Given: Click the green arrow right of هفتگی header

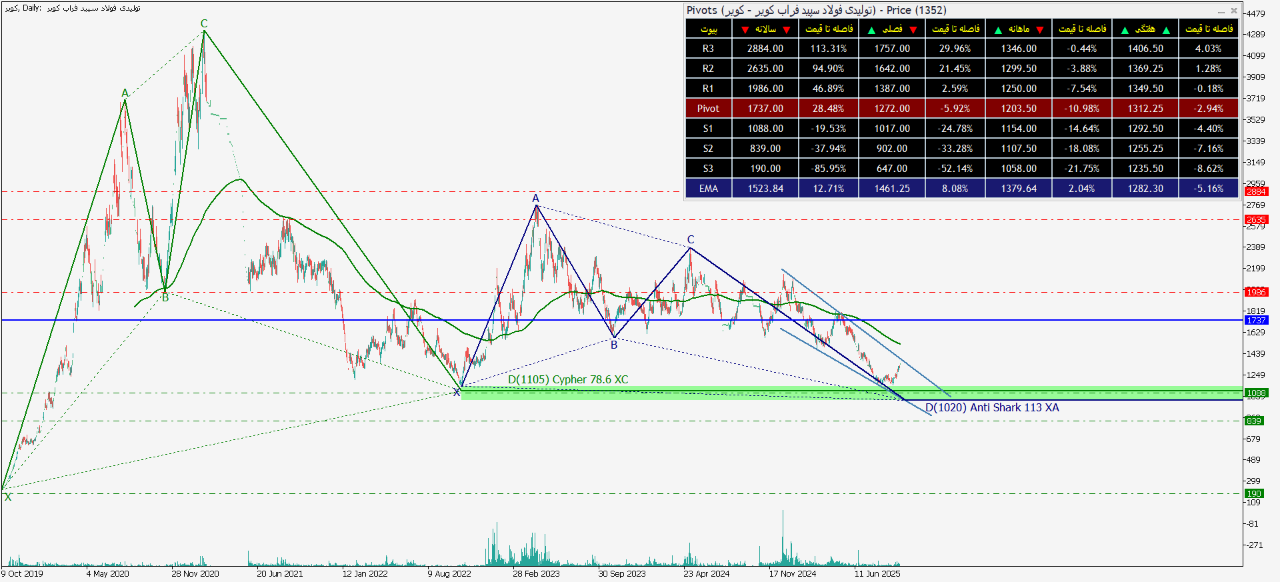Looking at the screenshot, I should coord(1166,29).
